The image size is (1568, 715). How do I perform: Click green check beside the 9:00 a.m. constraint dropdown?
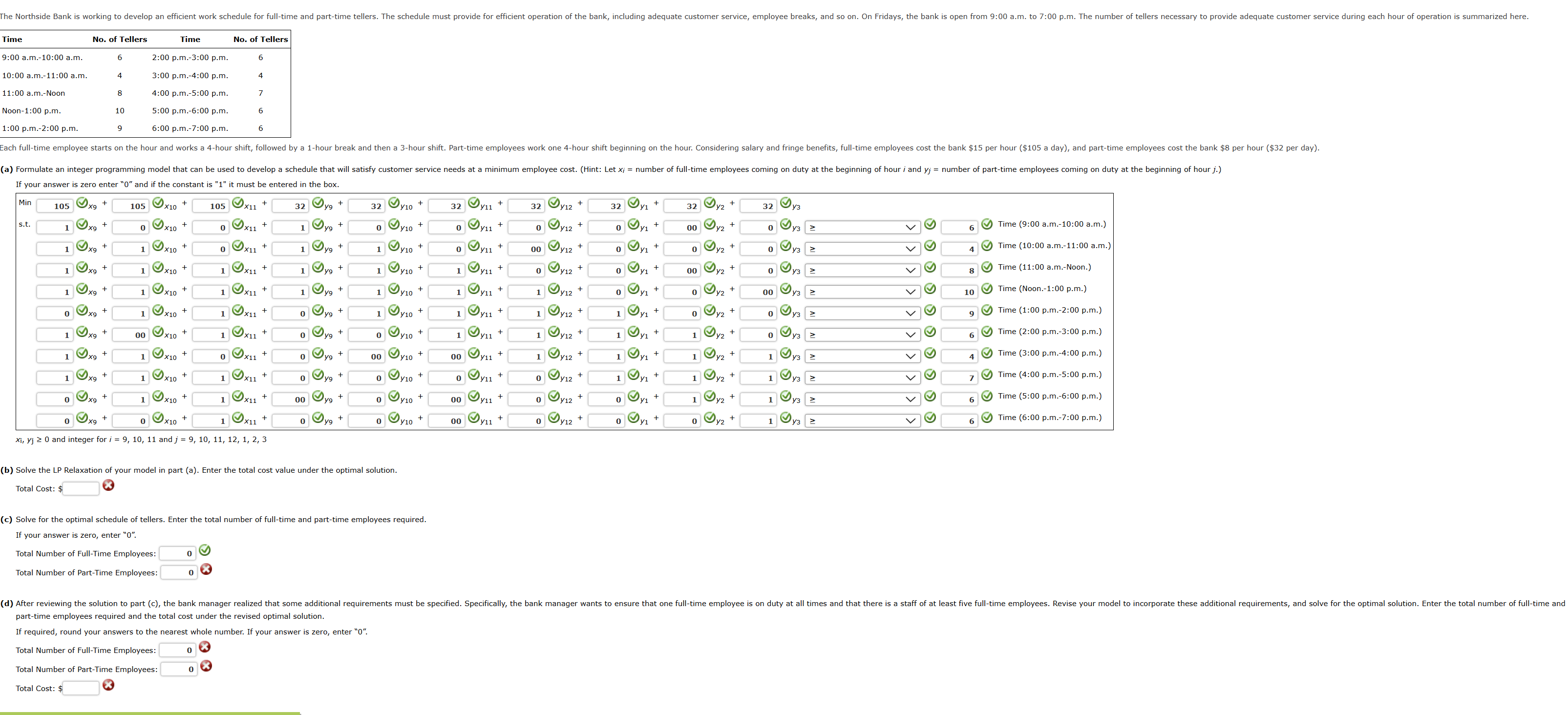click(930, 224)
